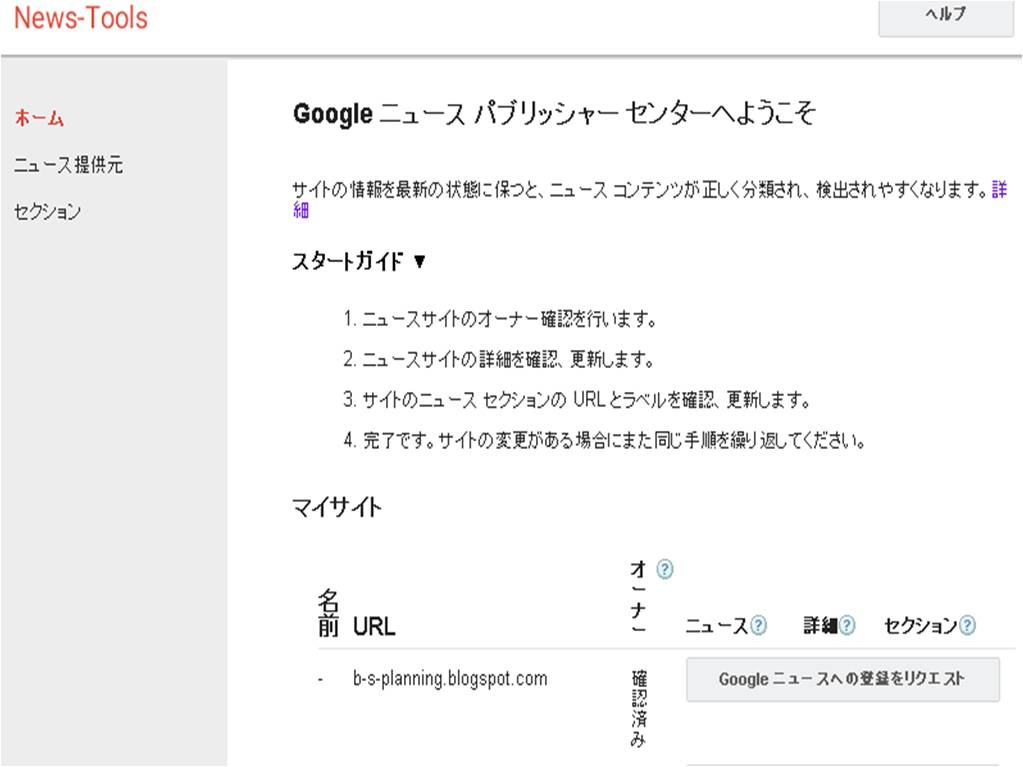Screen dimensions: 1023x767
Task: Click the URL column header
Action: tap(374, 626)
